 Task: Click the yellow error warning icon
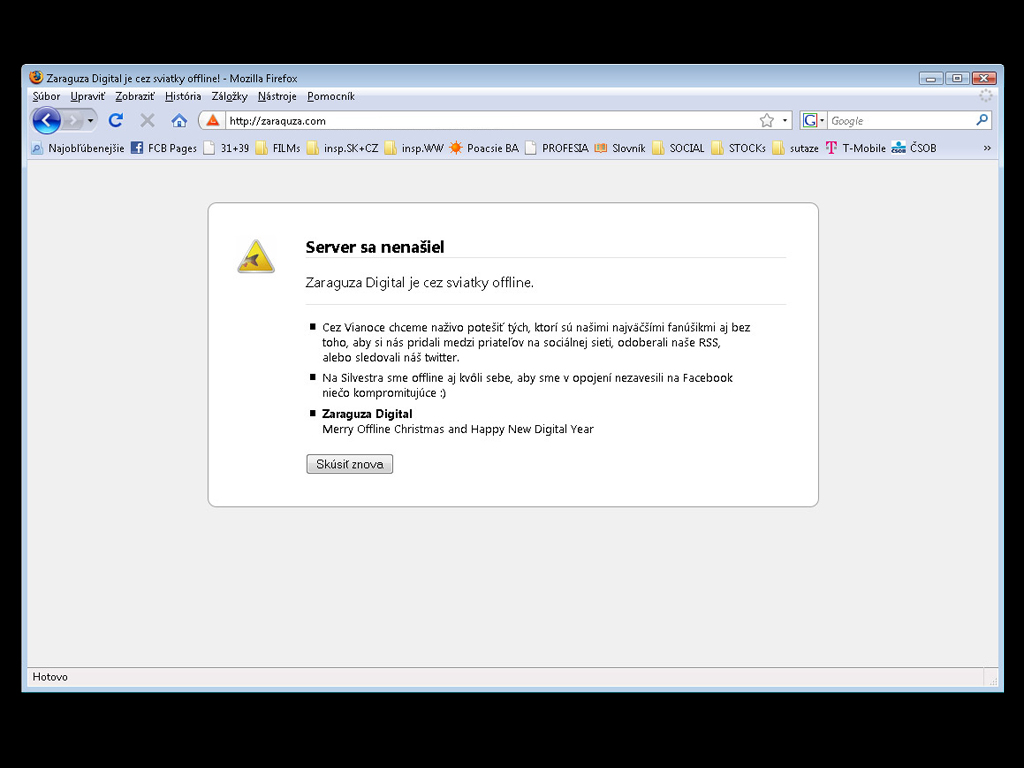click(255, 256)
